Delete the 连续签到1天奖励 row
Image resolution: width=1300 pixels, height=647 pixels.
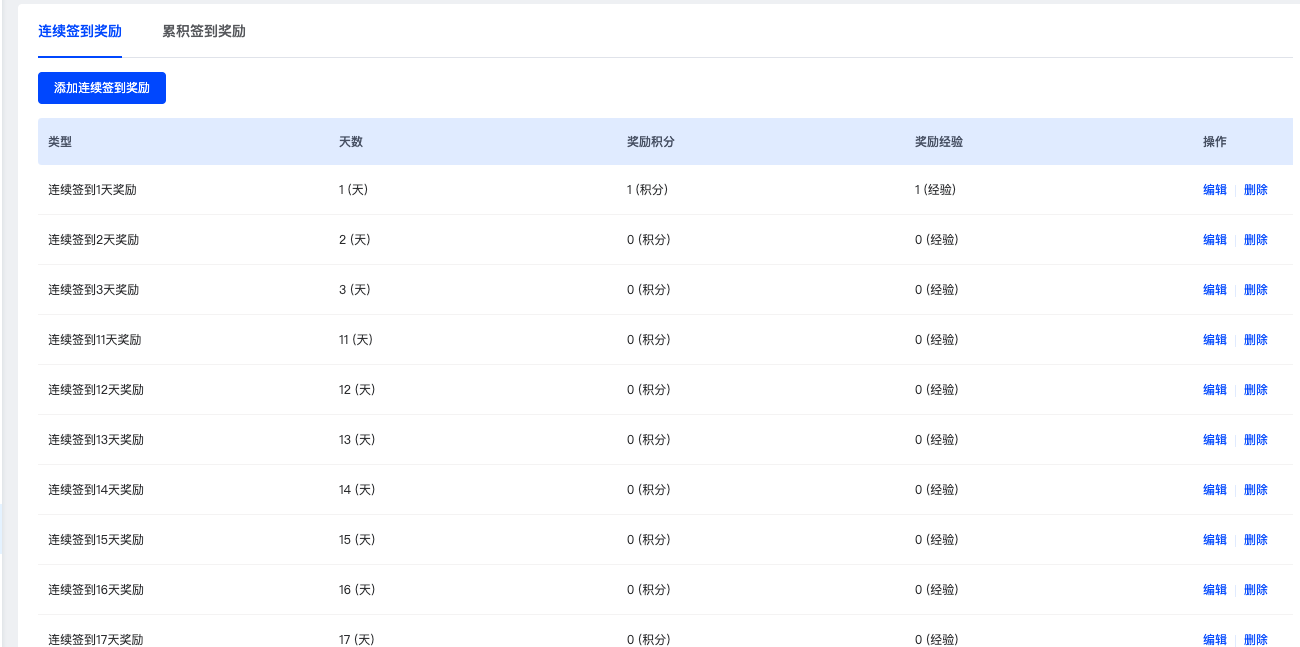coord(1255,190)
